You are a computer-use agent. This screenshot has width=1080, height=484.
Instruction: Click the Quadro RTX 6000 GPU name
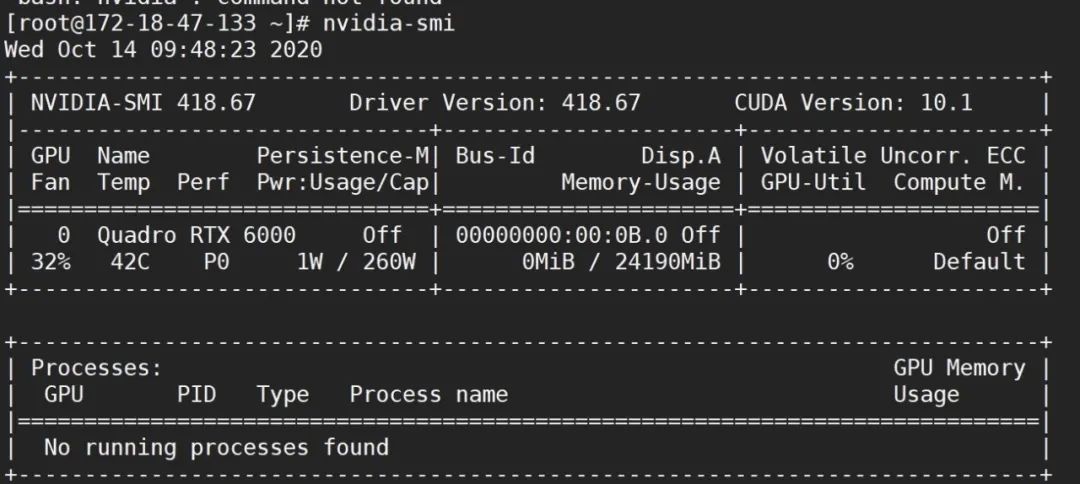tap(196, 235)
